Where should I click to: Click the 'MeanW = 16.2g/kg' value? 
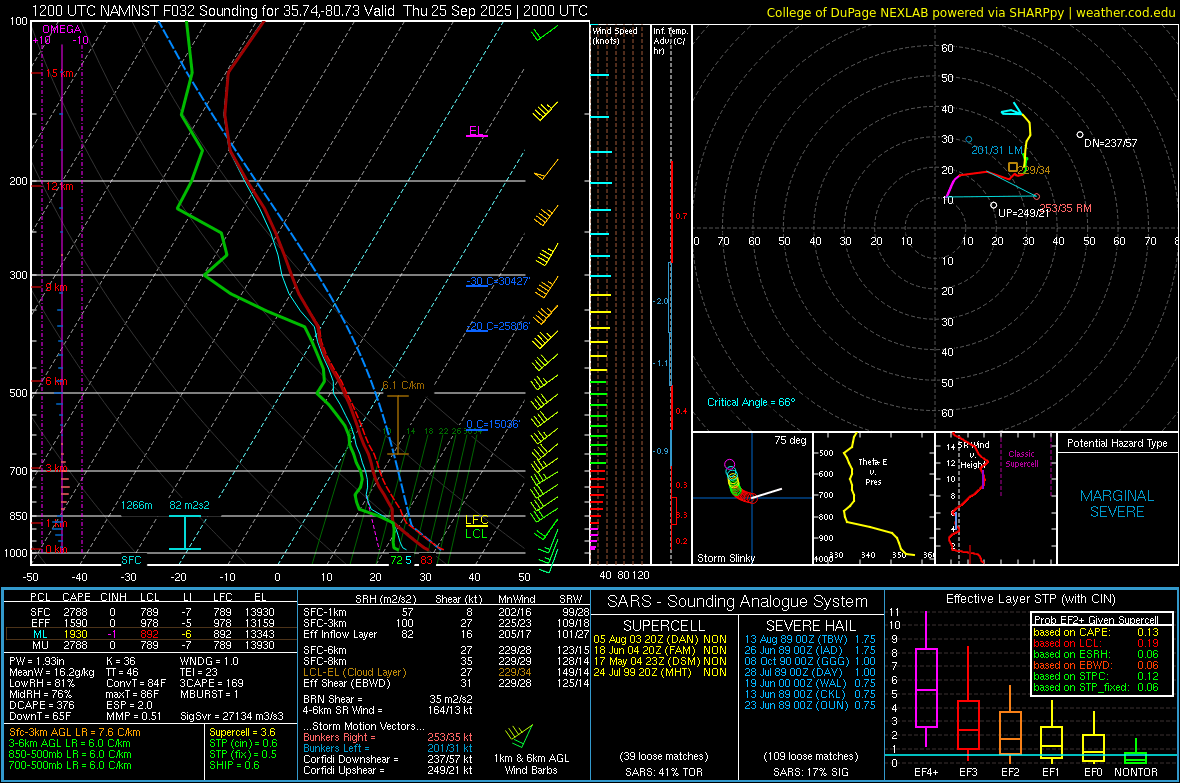(52, 672)
